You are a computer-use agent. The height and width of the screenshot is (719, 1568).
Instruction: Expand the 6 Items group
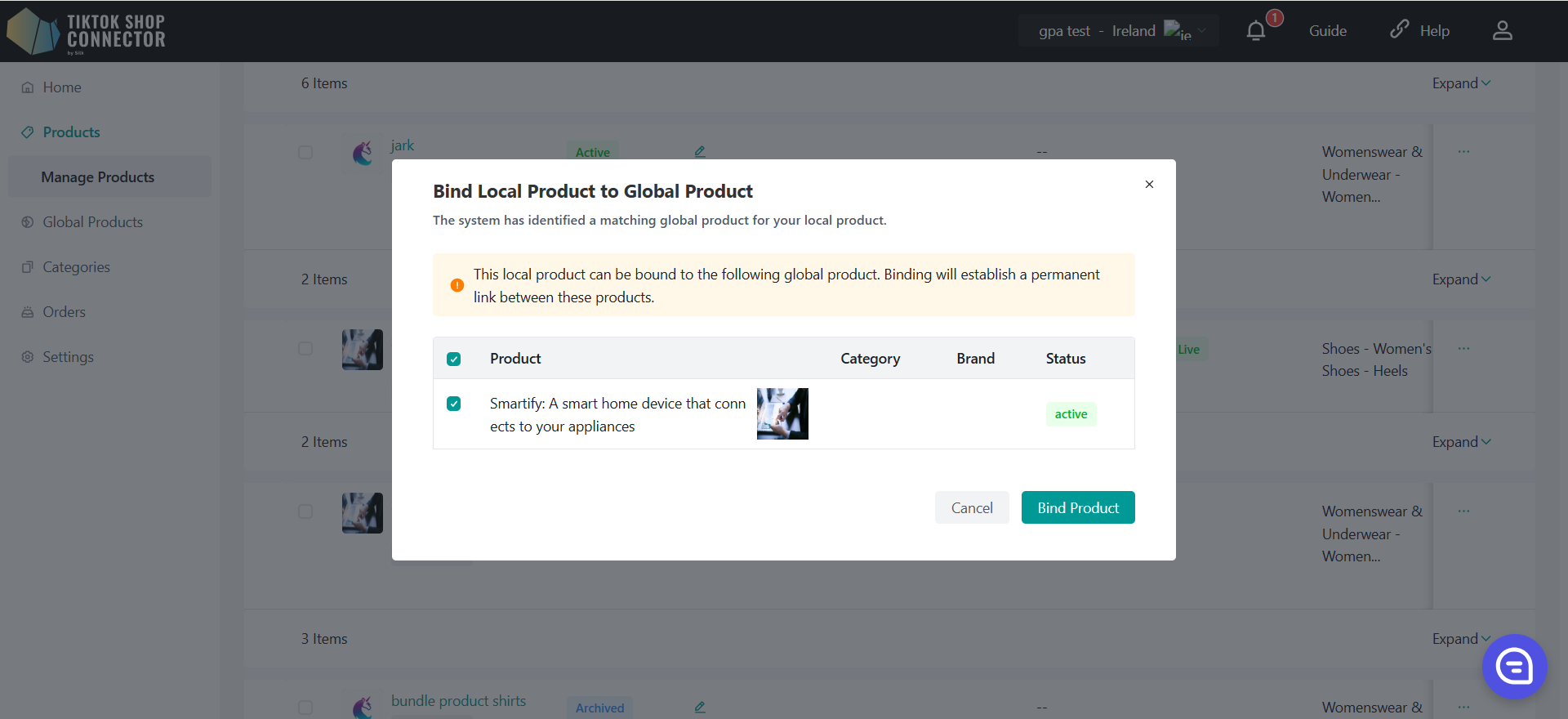(1461, 83)
